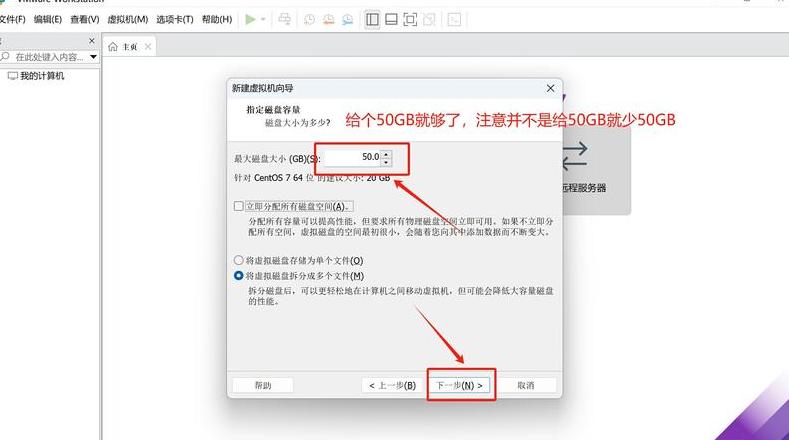This screenshot has width=789, height=440.
Task: Click the 我的计算机 monitor icon
Action: pos(13,76)
